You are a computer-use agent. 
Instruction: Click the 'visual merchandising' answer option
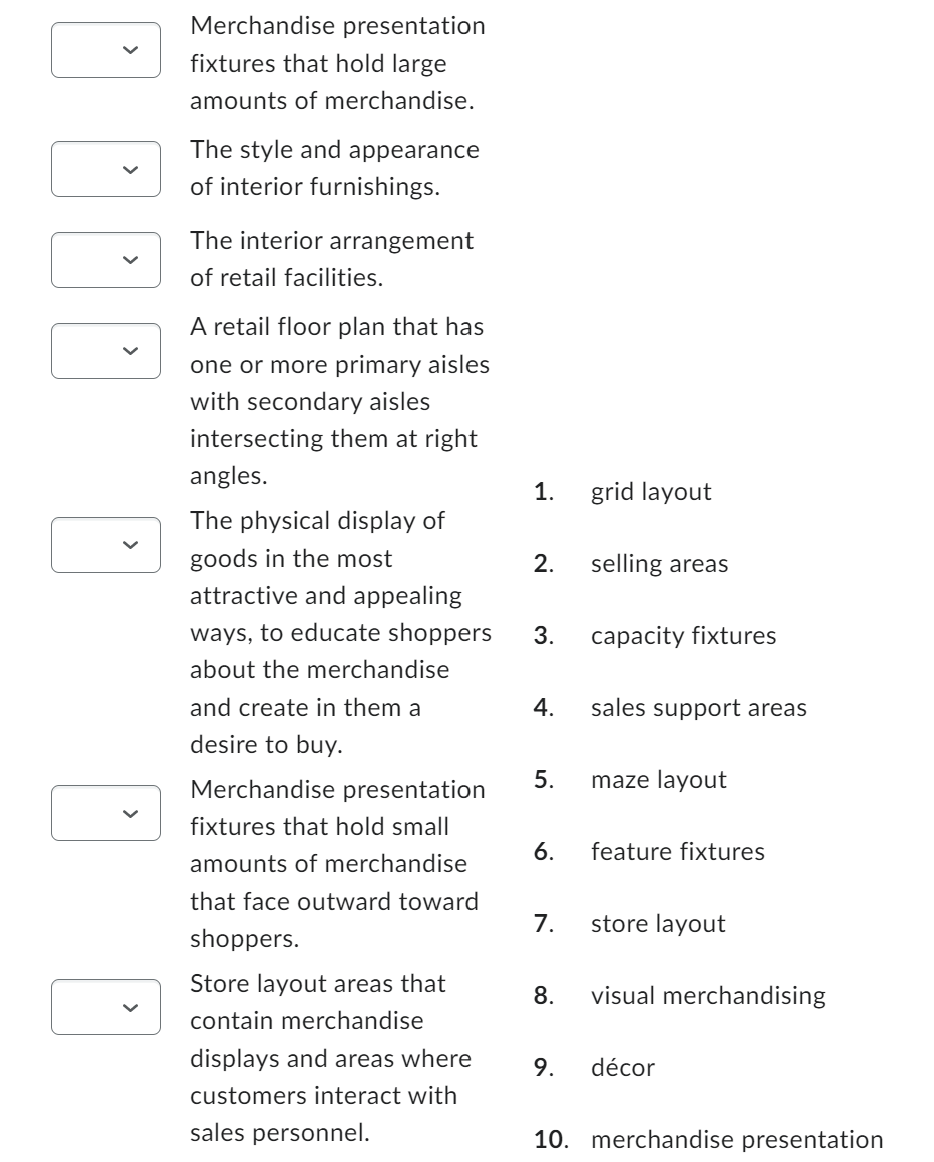point(708,996)
